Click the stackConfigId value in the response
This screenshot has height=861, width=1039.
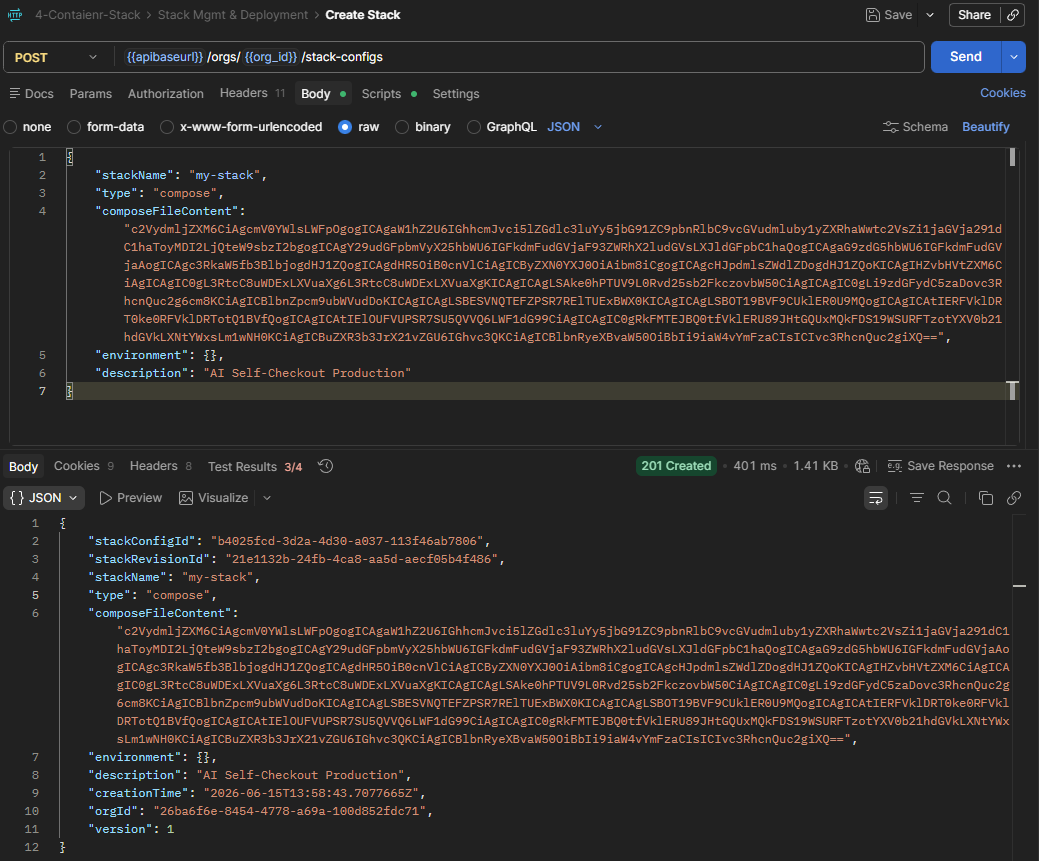(x=347, y=541)
